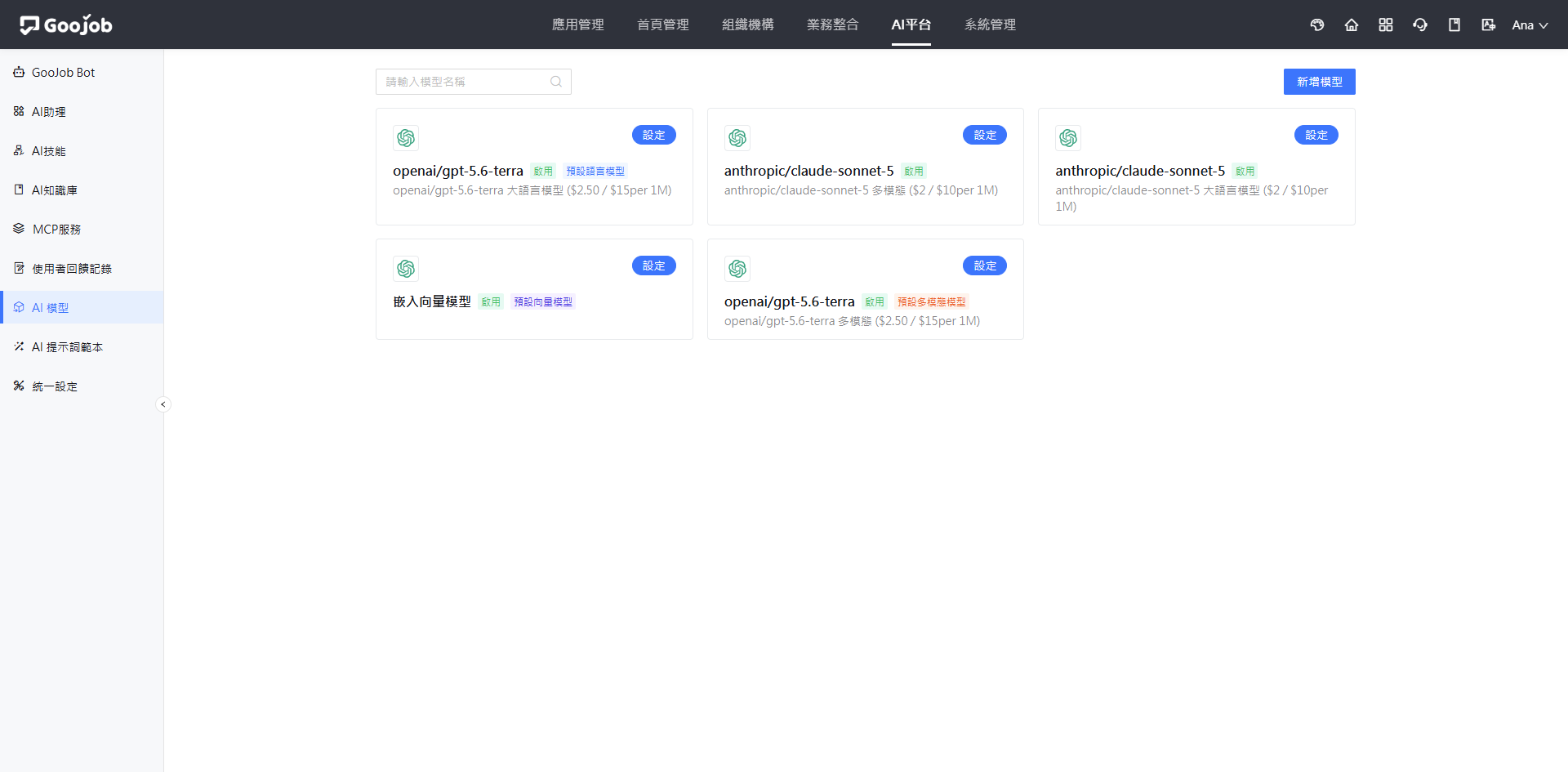Open the document bookmark icon in header
The width and height of the screenshot is (1568, 772).
(1454, 25)
